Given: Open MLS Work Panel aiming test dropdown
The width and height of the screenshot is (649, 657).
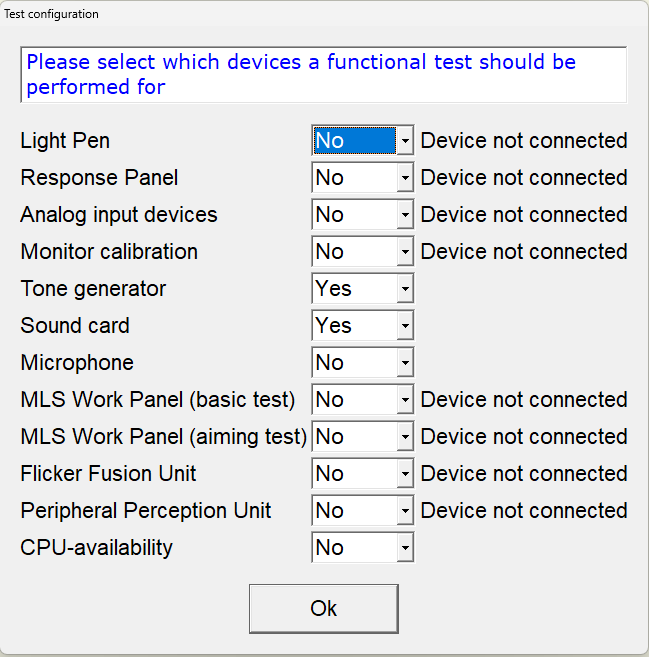Looking at the screenshot, I should click(405, 437).
